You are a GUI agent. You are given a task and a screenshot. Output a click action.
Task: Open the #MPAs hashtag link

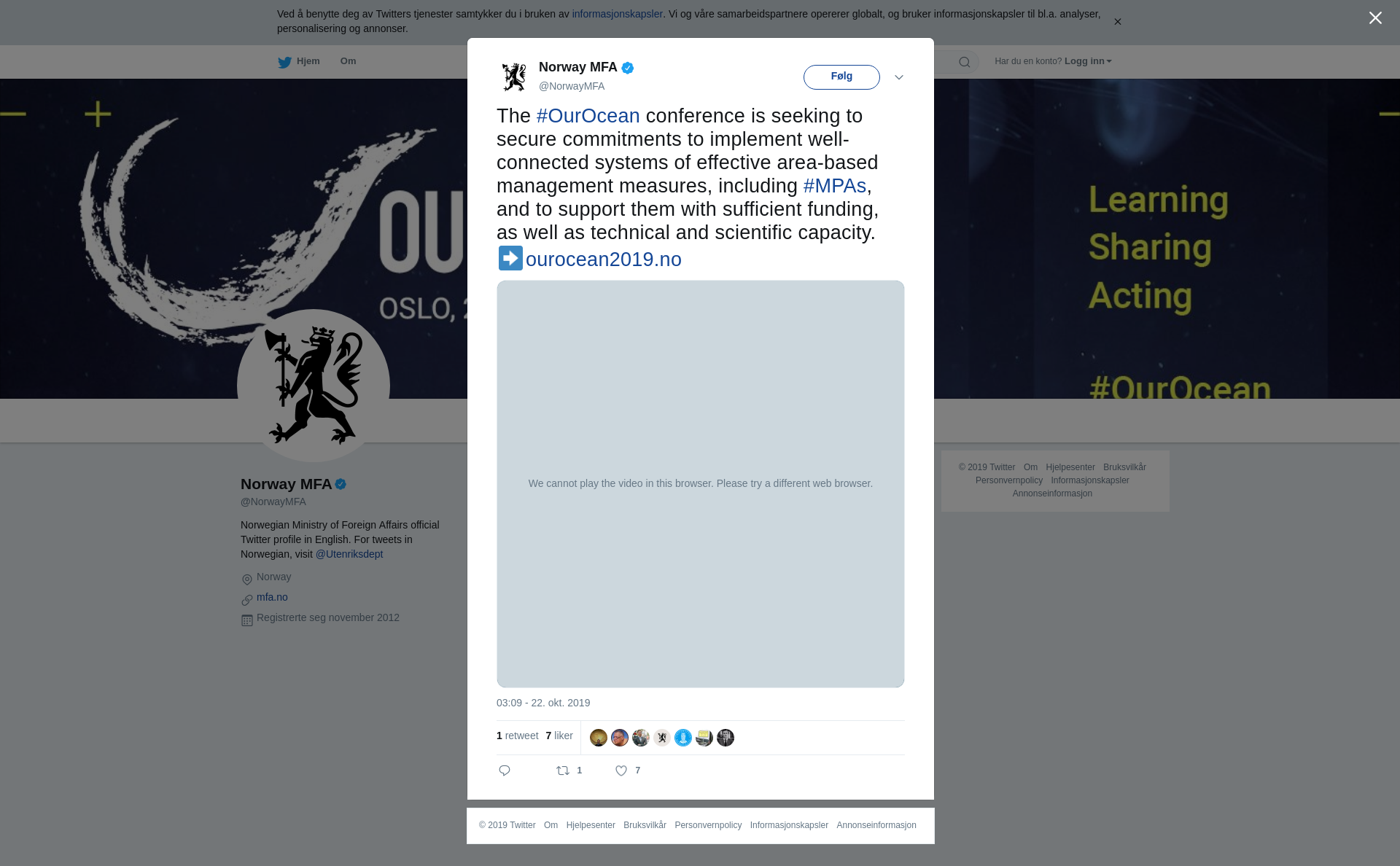click(x=835, y=186)
